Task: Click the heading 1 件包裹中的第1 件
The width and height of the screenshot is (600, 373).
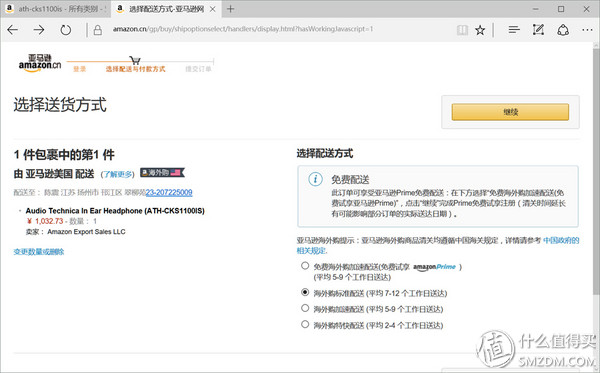Action: tap(64, 155)
